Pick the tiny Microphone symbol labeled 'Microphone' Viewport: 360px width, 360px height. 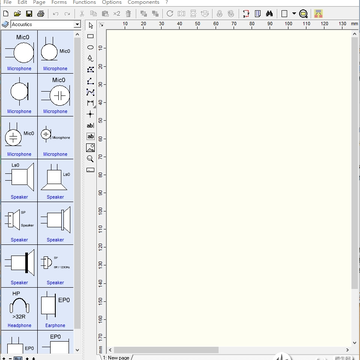tap(55, 138)
